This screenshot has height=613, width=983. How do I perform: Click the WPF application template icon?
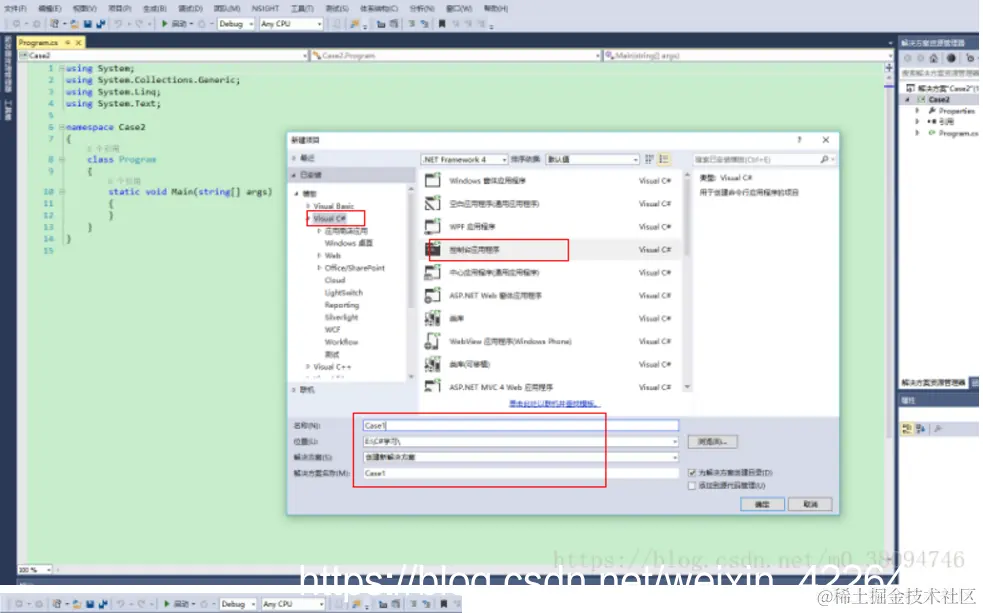pos(433,226)
